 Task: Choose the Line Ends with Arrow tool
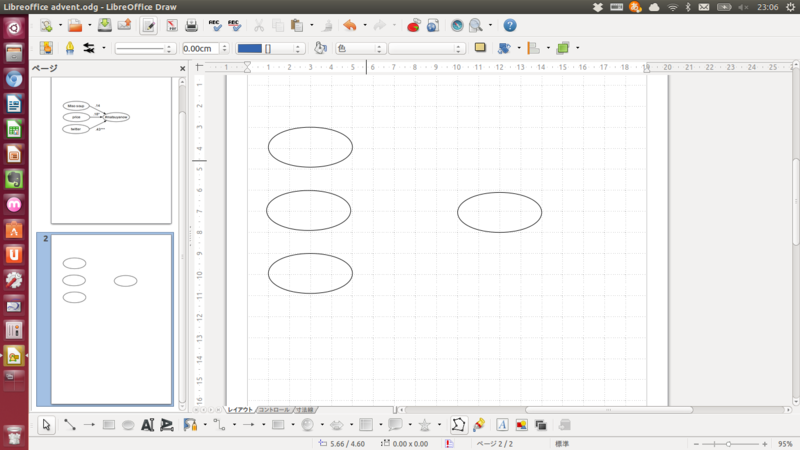[89, 424]
